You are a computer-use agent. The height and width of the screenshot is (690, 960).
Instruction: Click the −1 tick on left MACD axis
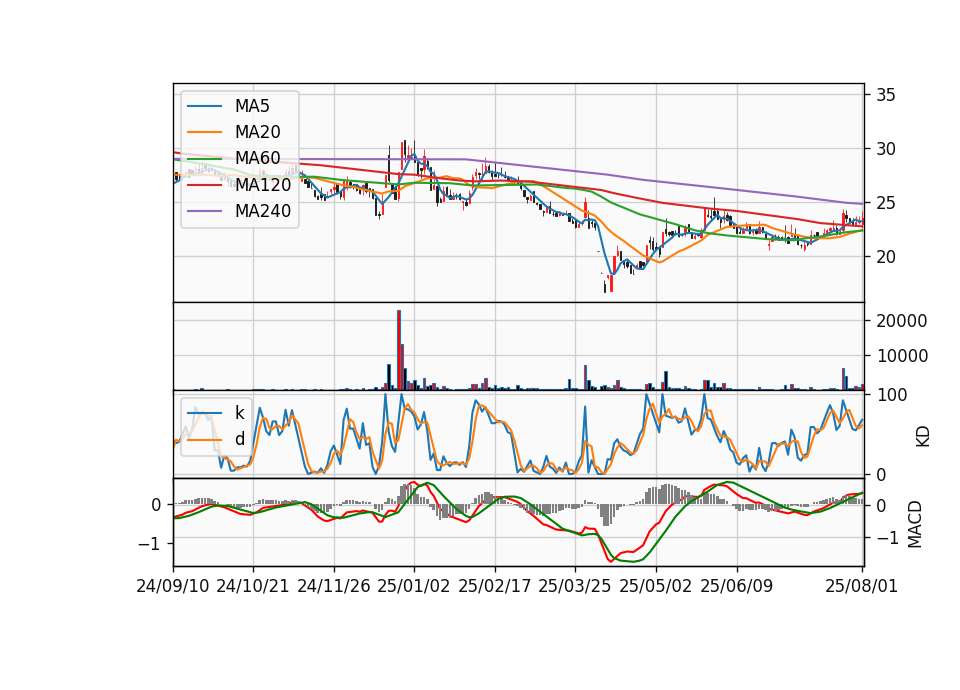tap(151, 544)
